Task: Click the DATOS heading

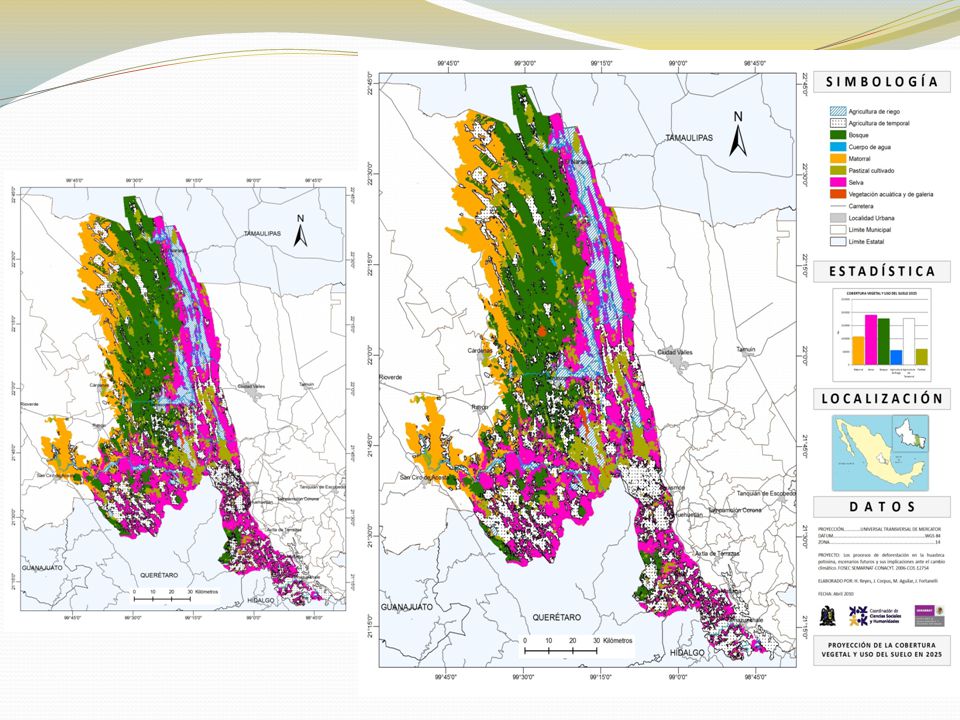Action: (882, 506)
